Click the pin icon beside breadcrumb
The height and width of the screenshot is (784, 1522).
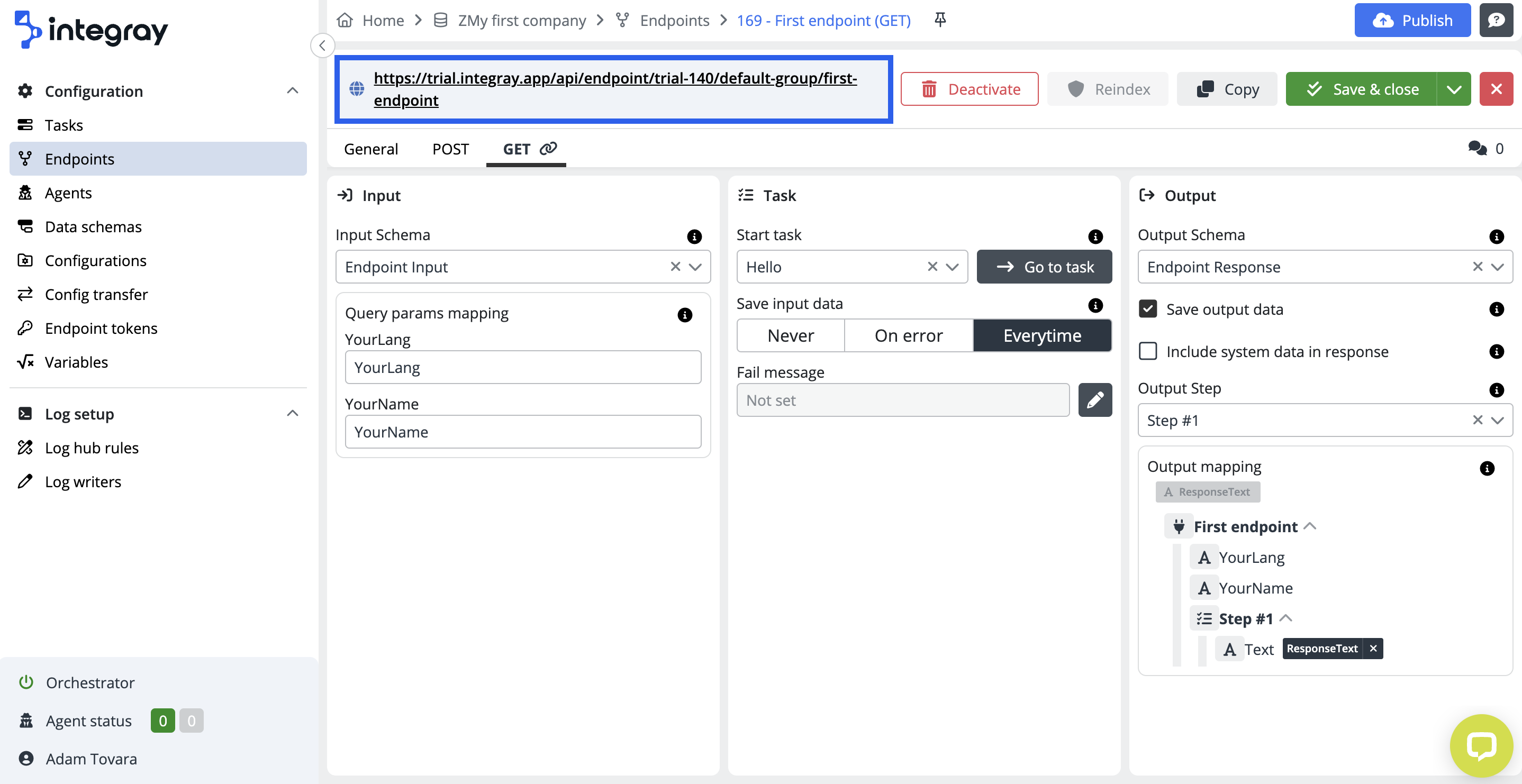pos(940,20)
